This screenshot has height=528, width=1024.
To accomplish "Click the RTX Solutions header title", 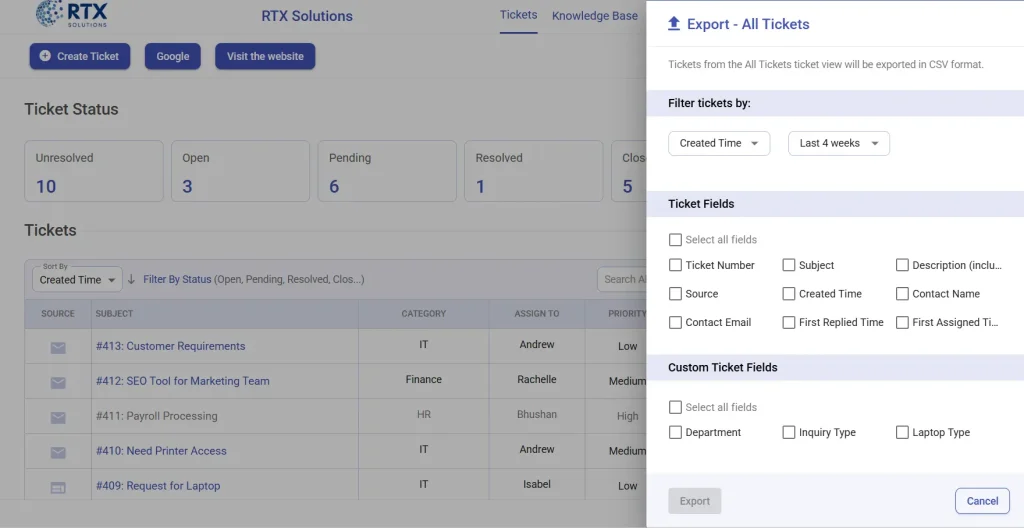I will (x=307, y=16).
